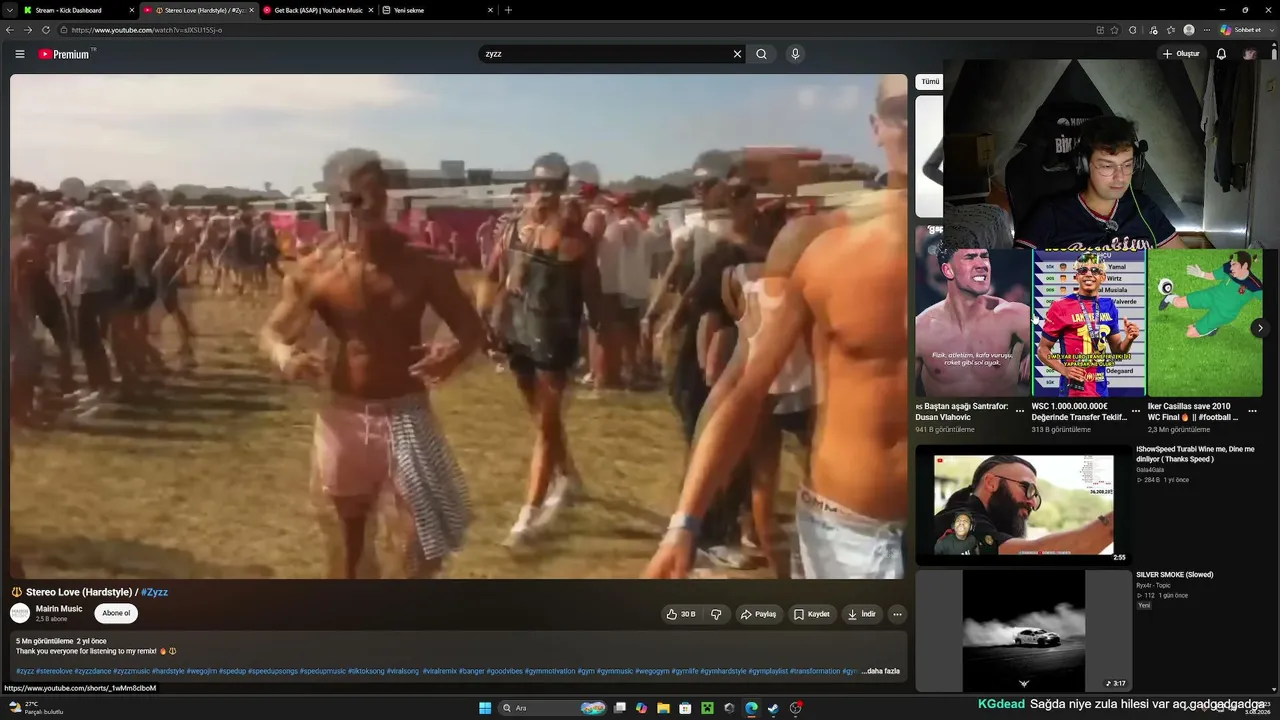Expand the browser tab list dropdown
This screenshot has width=1280, height=720.
coord(9,10)
